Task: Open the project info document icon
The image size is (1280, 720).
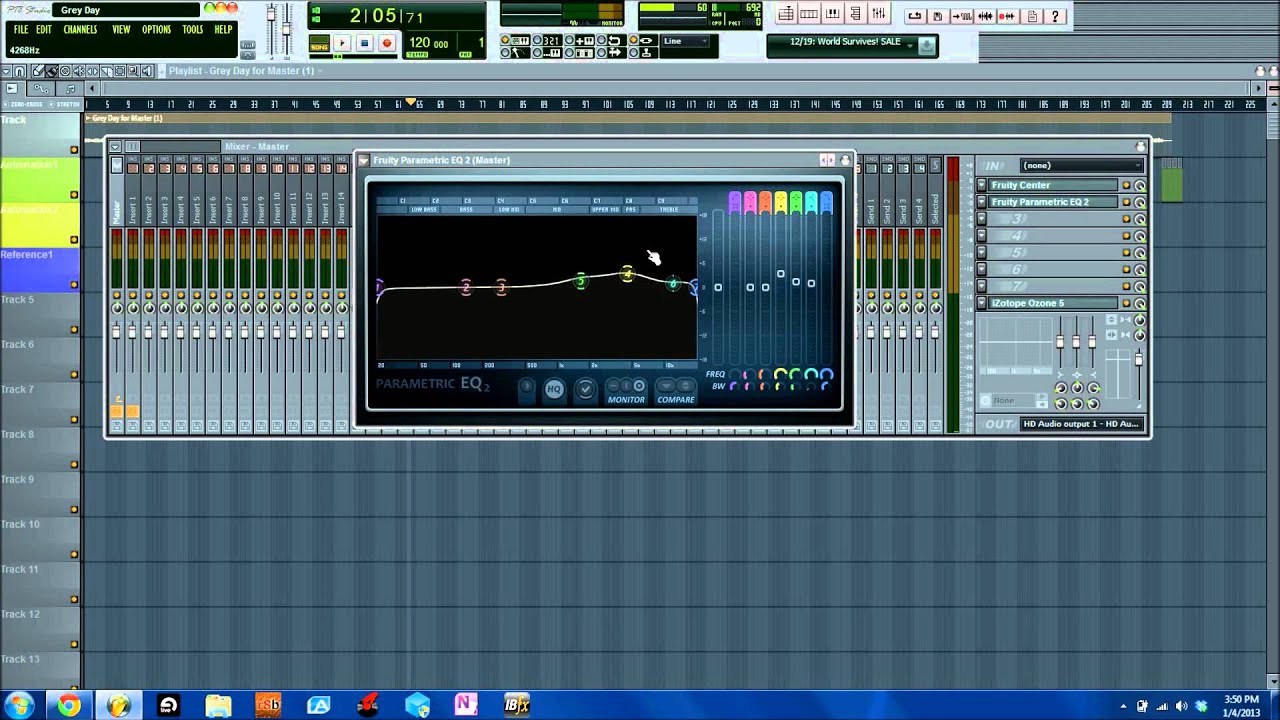Action: (1032, 16)
